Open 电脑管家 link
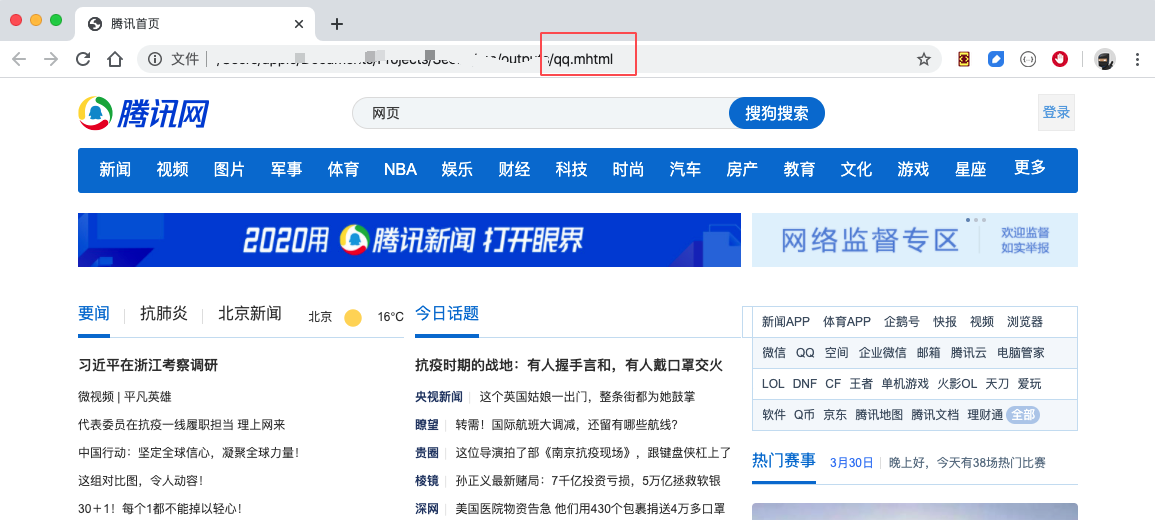Viewport: 1155px width, 520px height. pos(1021,353)
